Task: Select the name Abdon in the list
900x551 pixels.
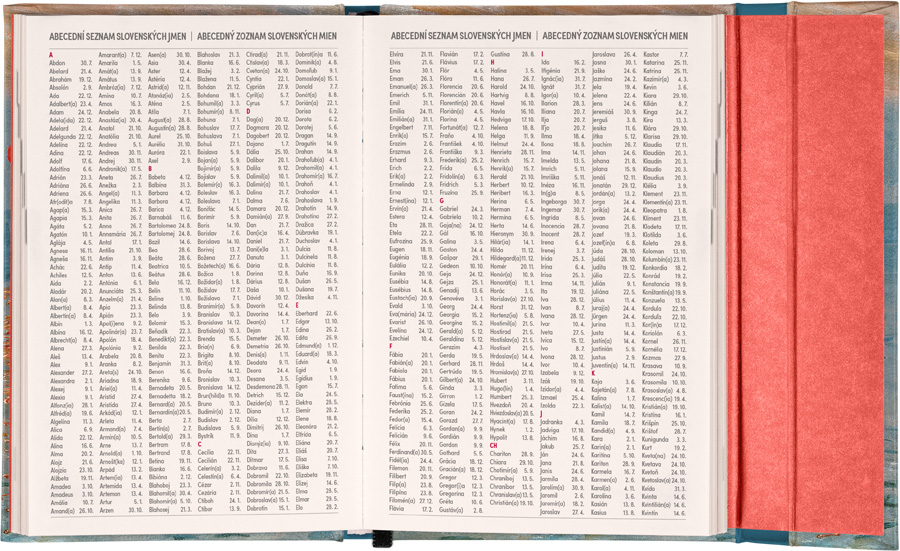Action: click(58, 62)
